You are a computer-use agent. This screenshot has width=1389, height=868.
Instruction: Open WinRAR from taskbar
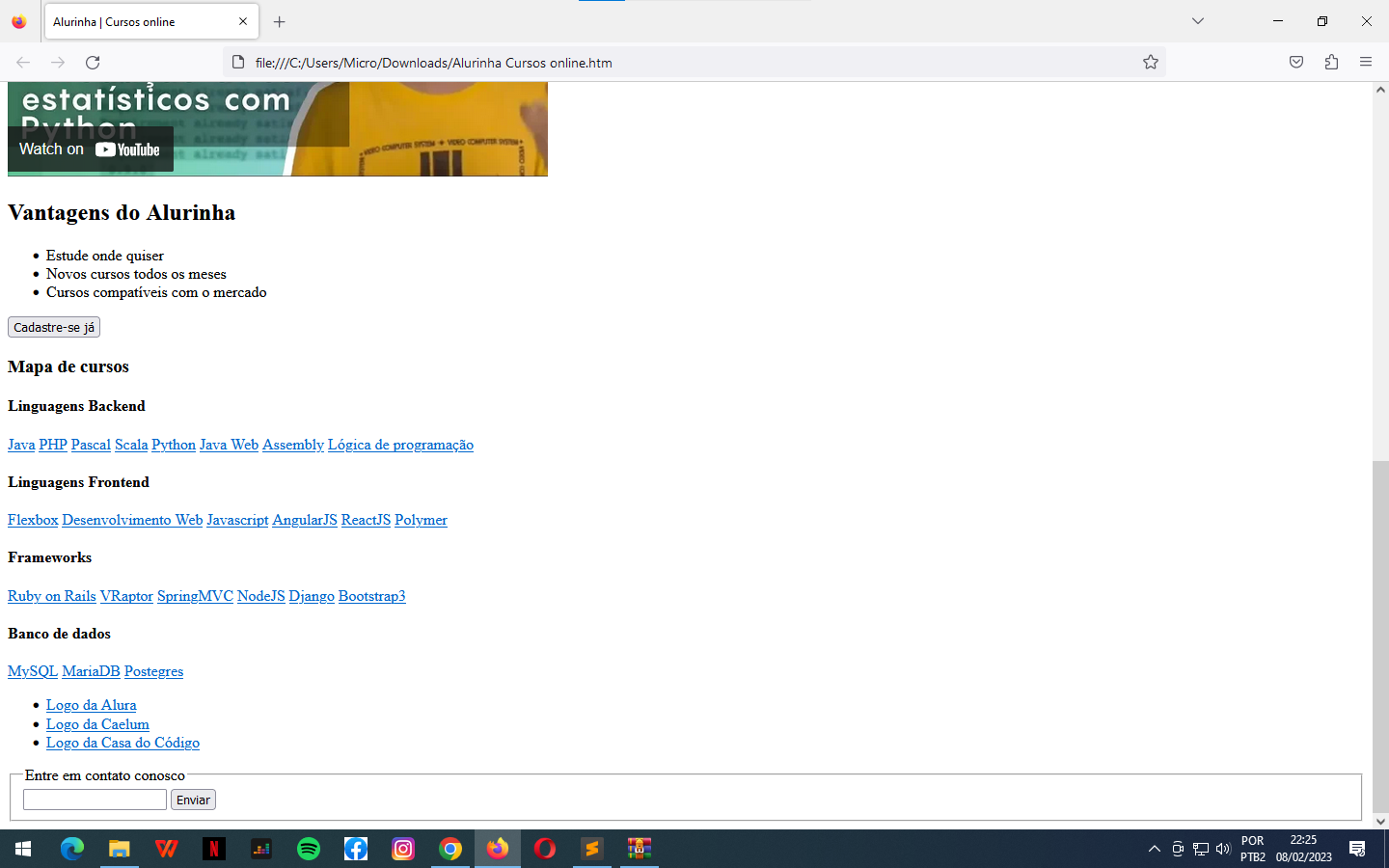click(x=640, y=849)
